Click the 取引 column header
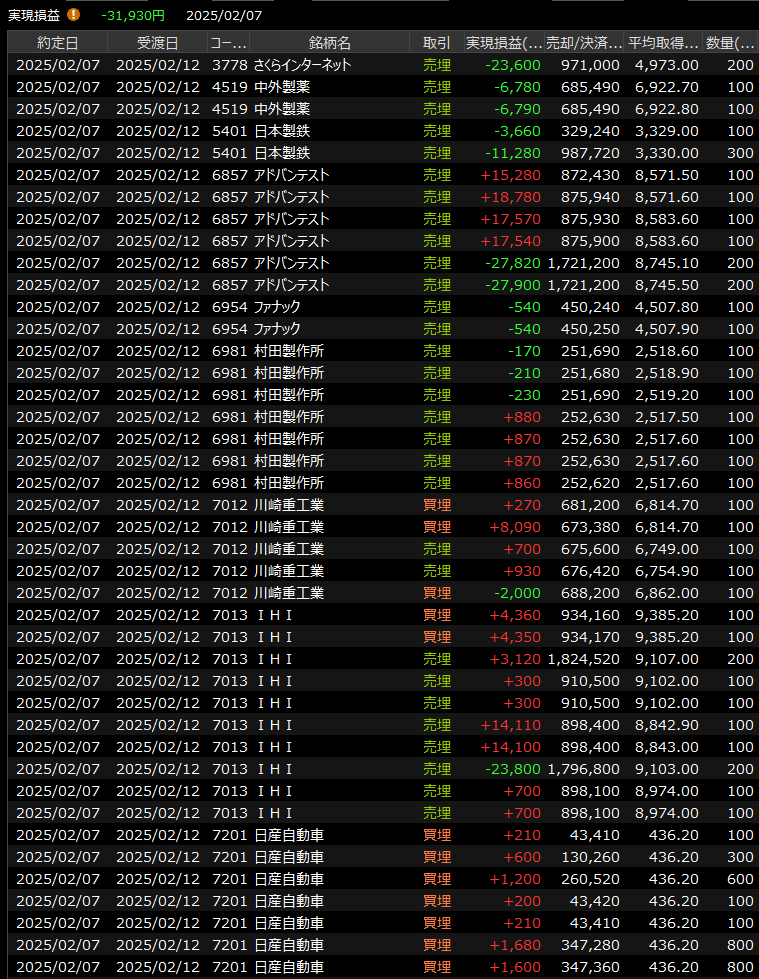Screen dimensions: 759x979 click(436, 43)
